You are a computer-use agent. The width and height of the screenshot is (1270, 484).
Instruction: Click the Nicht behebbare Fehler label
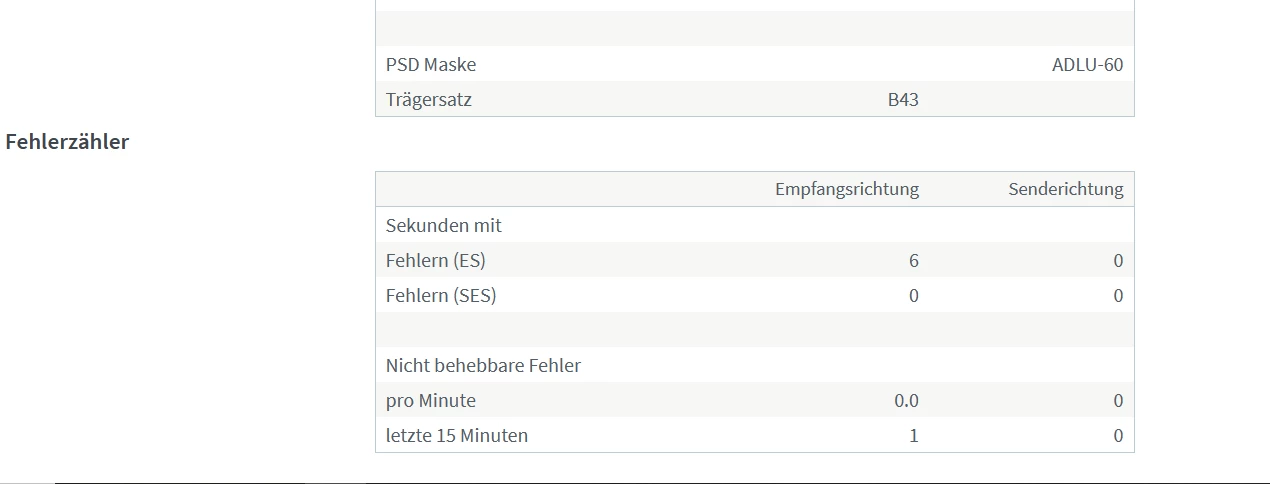483,366
